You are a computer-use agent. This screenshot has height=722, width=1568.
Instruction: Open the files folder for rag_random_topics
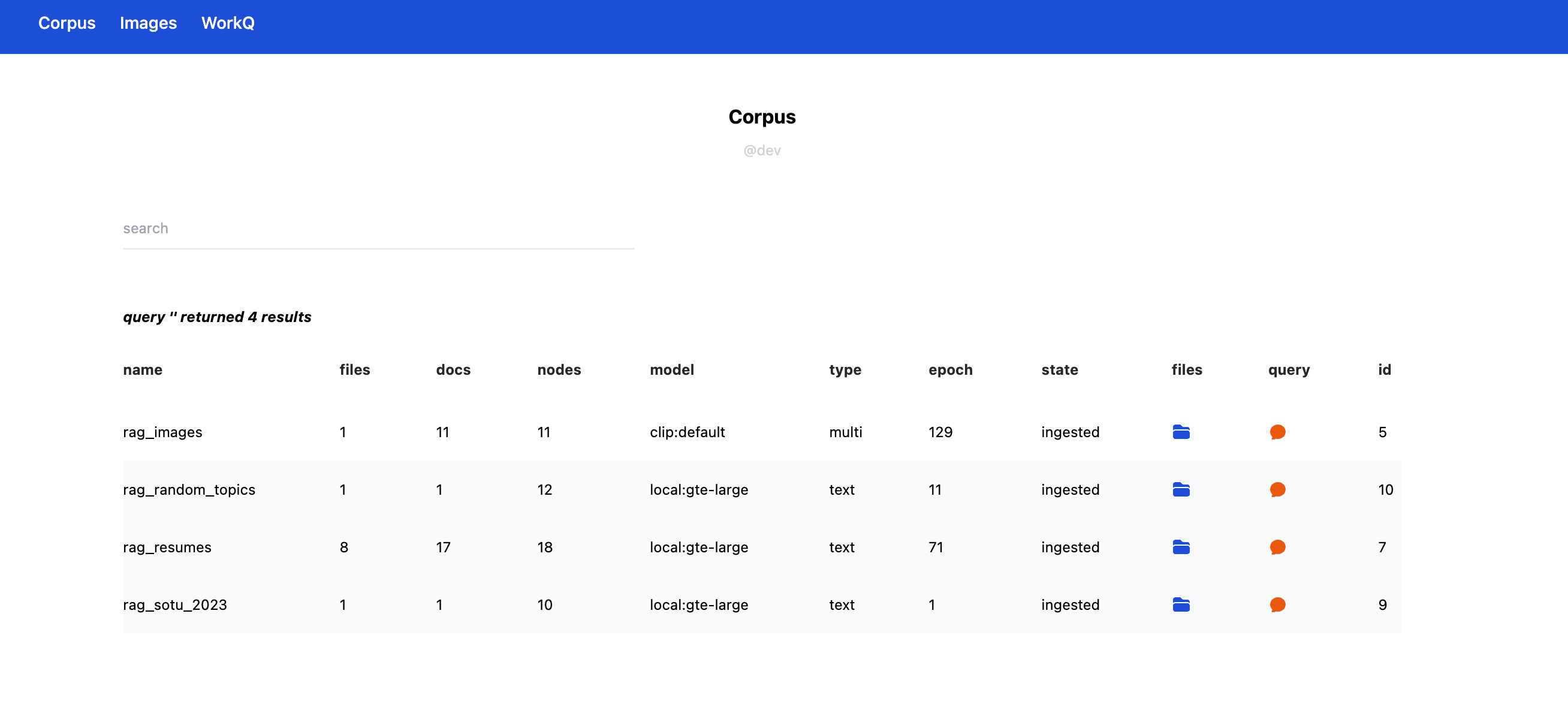[1180, 489]
